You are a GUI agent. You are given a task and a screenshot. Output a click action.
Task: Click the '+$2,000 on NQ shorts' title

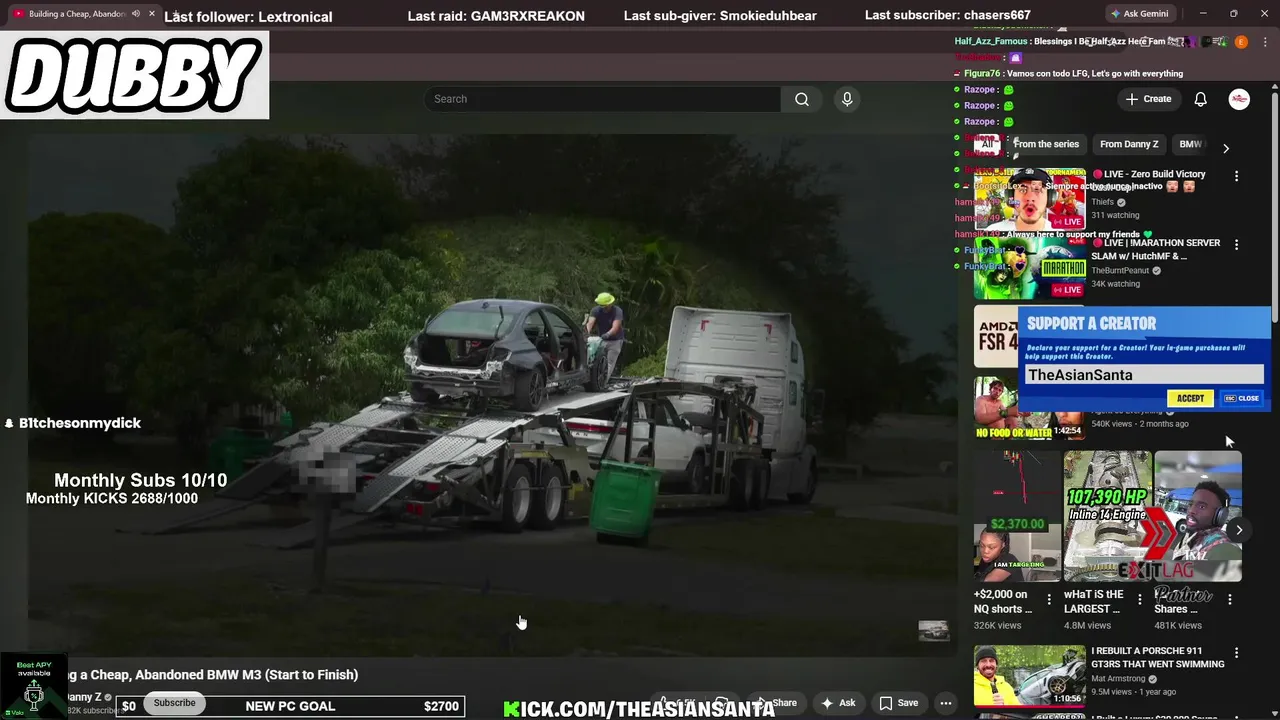(x=1003, y=601)
